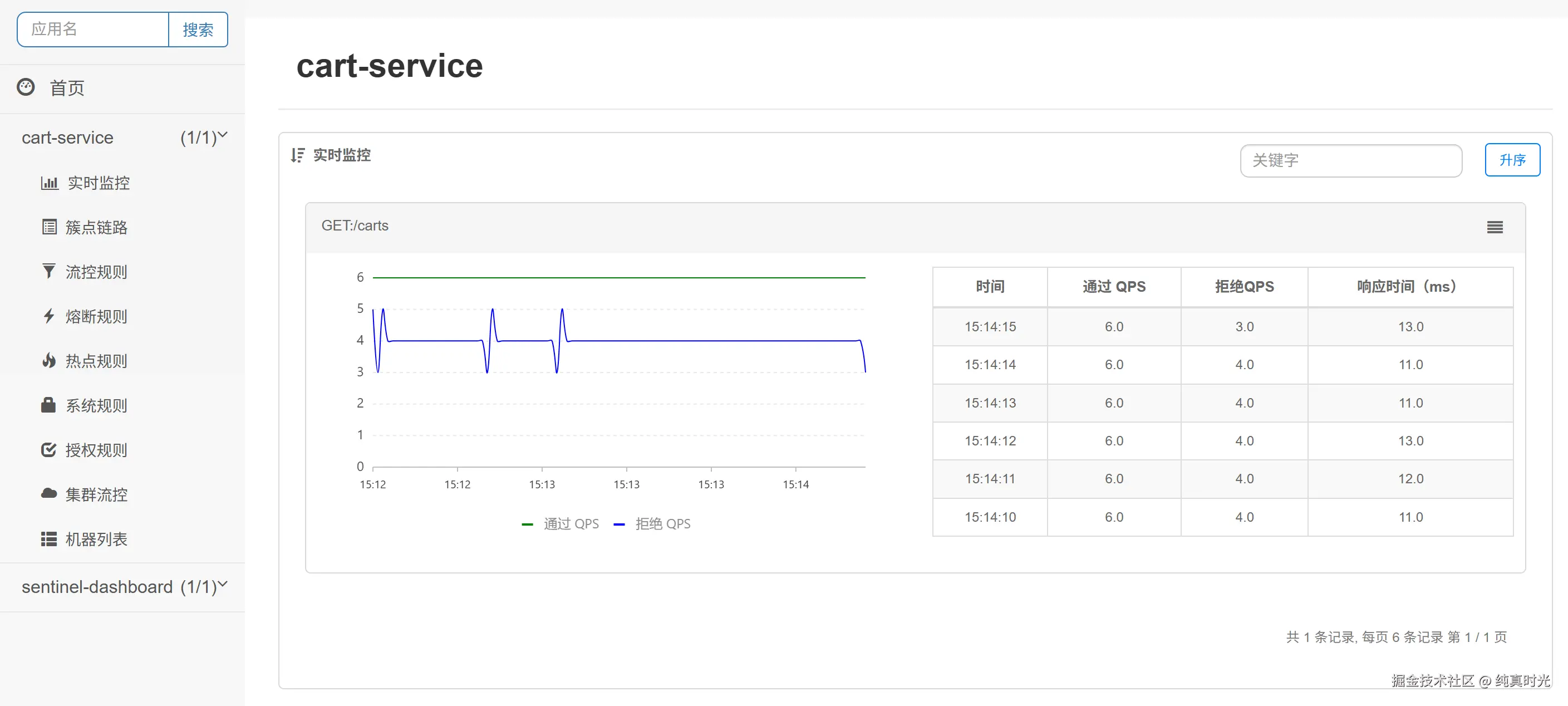Click the 搜索 button
Viewport: 1568px width, 706px height.
click(198, 29)
